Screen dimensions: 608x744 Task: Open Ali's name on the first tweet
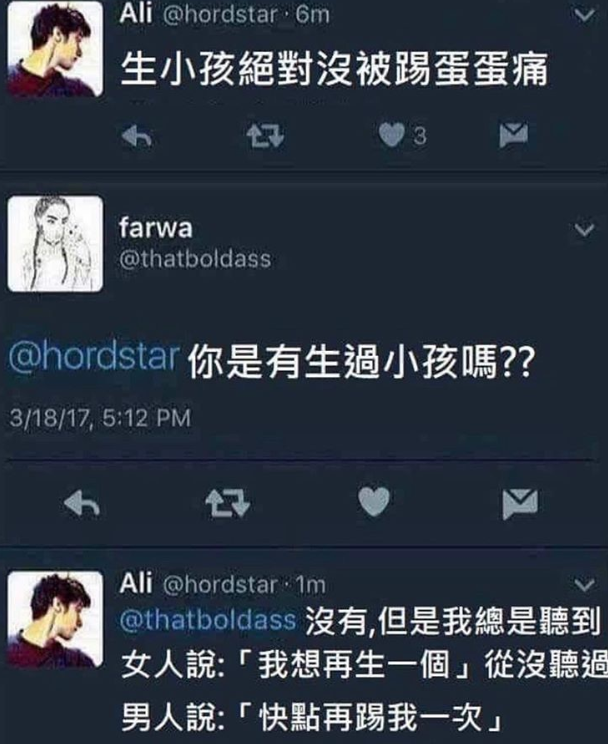click(x=136, y=13)
